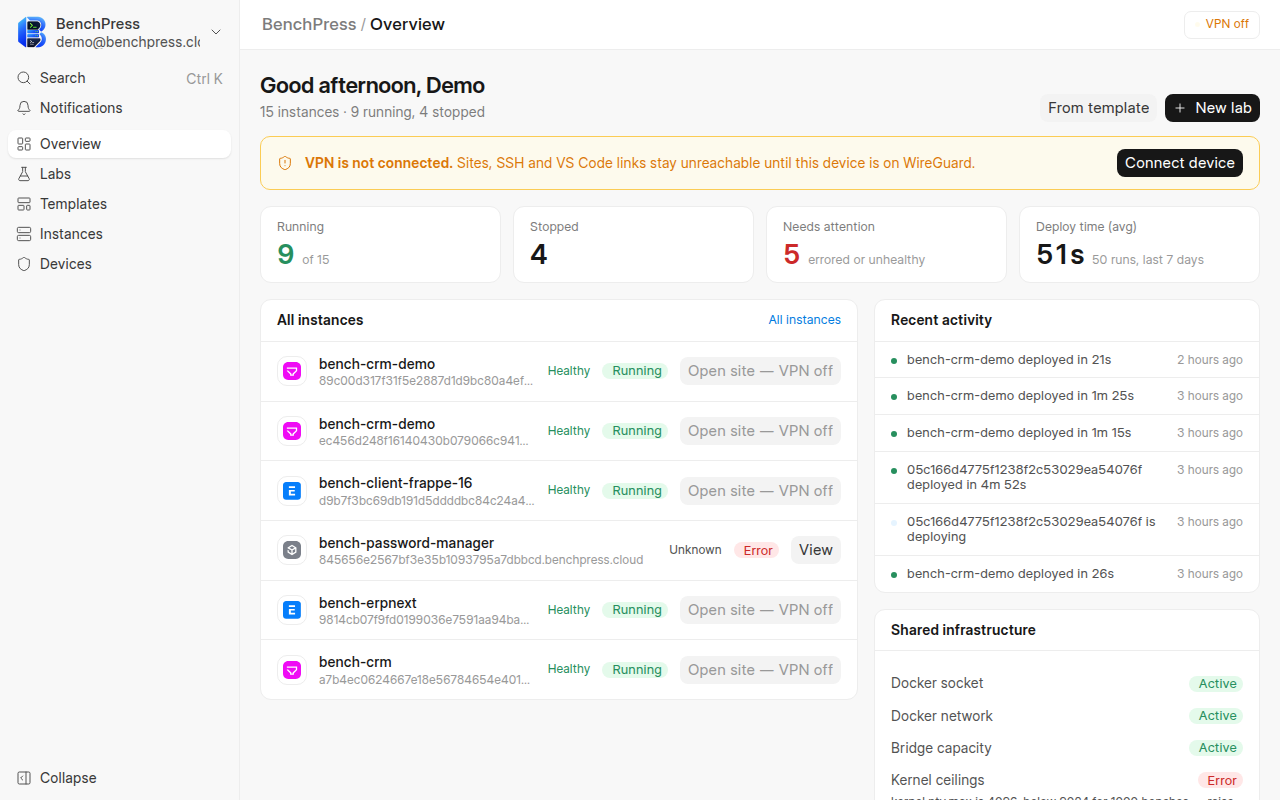The image size is (1280, 800).
Task: Create a New lab
Action: (1212, 108)
